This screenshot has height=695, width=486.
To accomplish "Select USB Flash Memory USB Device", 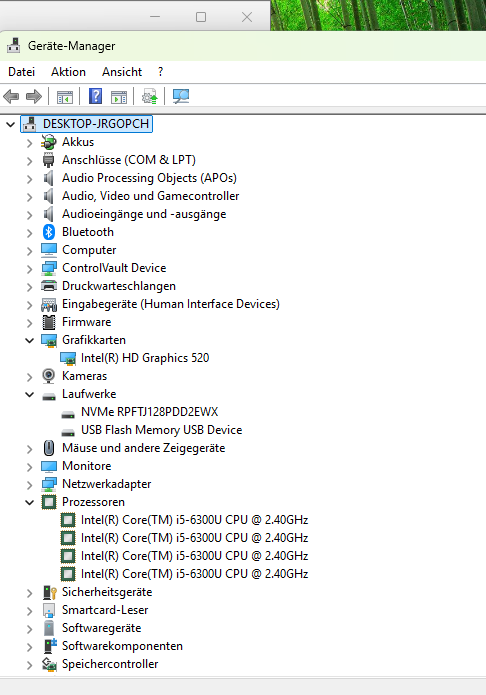I will [161, 430].
